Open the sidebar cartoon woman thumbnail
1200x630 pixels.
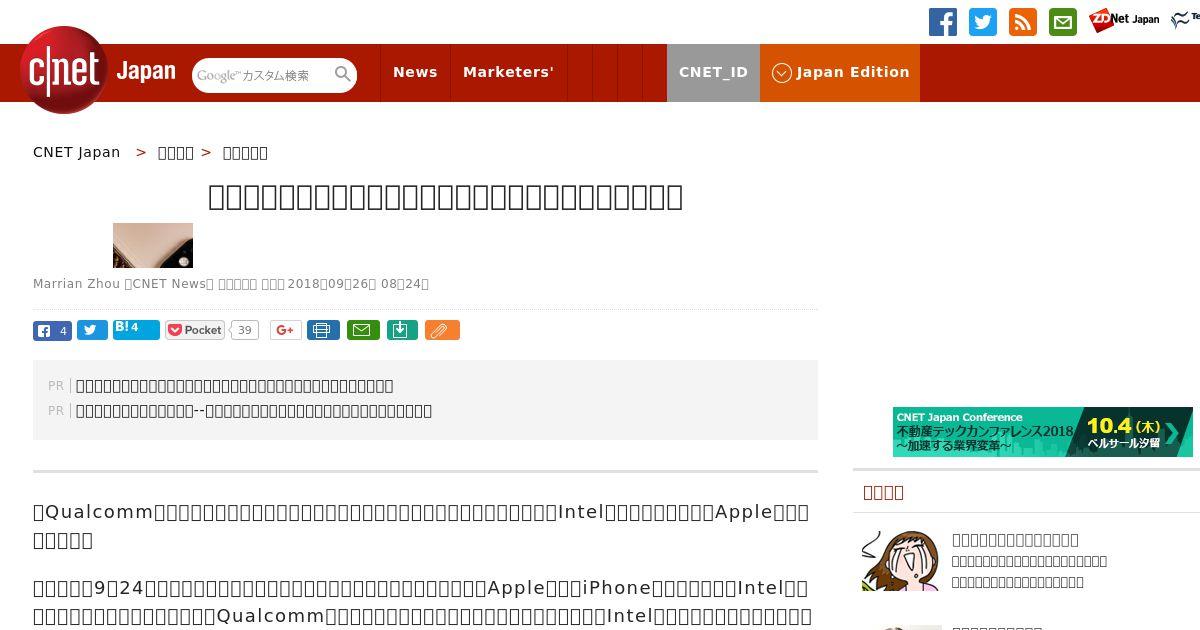coord(901,560)
